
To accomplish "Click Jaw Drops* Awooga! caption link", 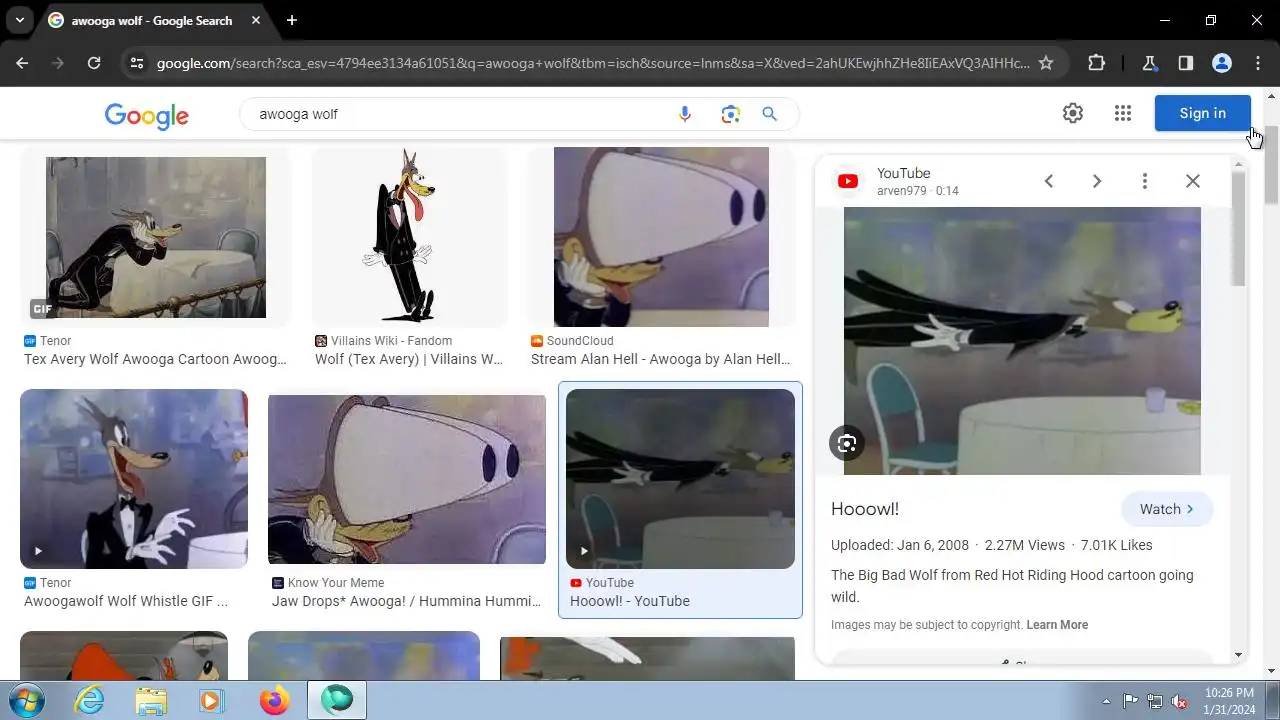I will tap(406, 601).
